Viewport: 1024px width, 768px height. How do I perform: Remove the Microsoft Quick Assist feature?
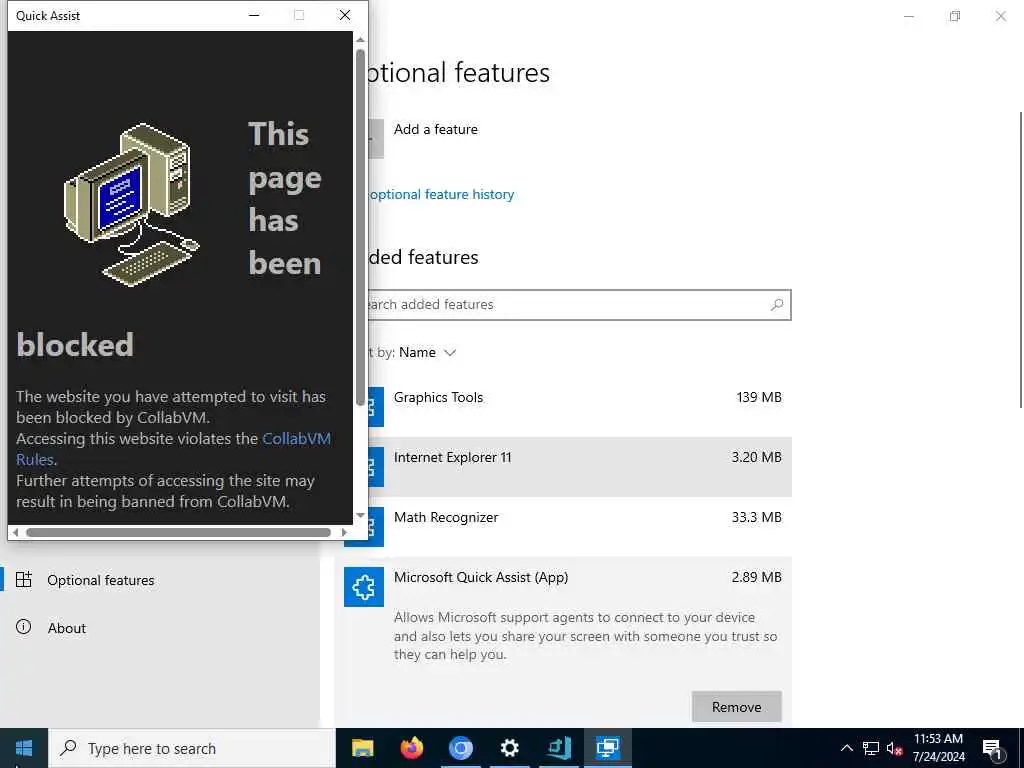[736, 707]
